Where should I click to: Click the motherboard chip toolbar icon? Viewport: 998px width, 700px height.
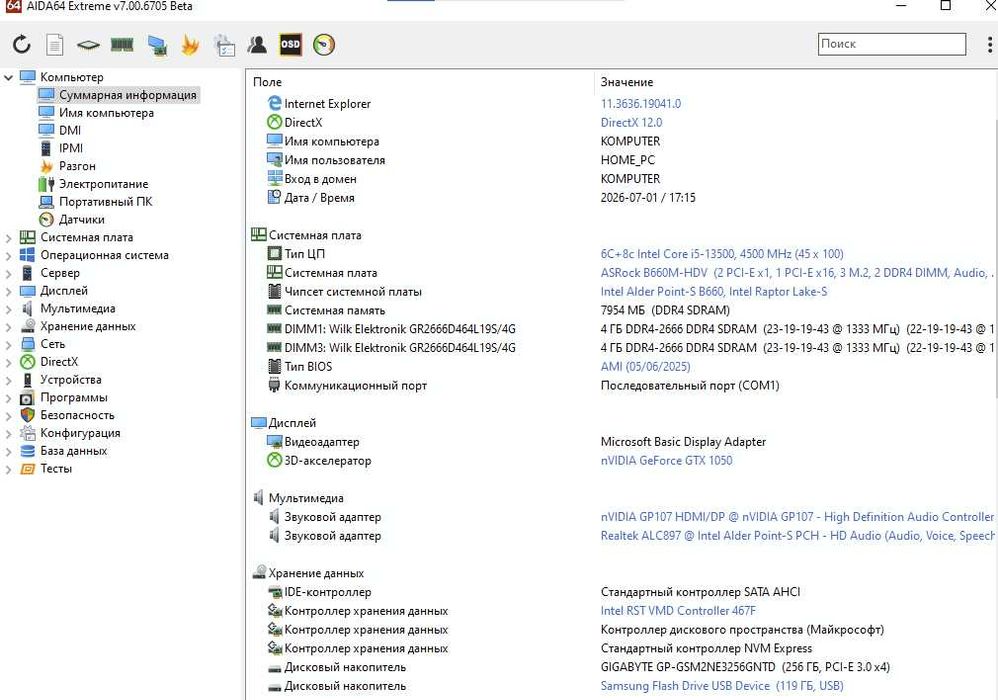(x=88, y=45)
